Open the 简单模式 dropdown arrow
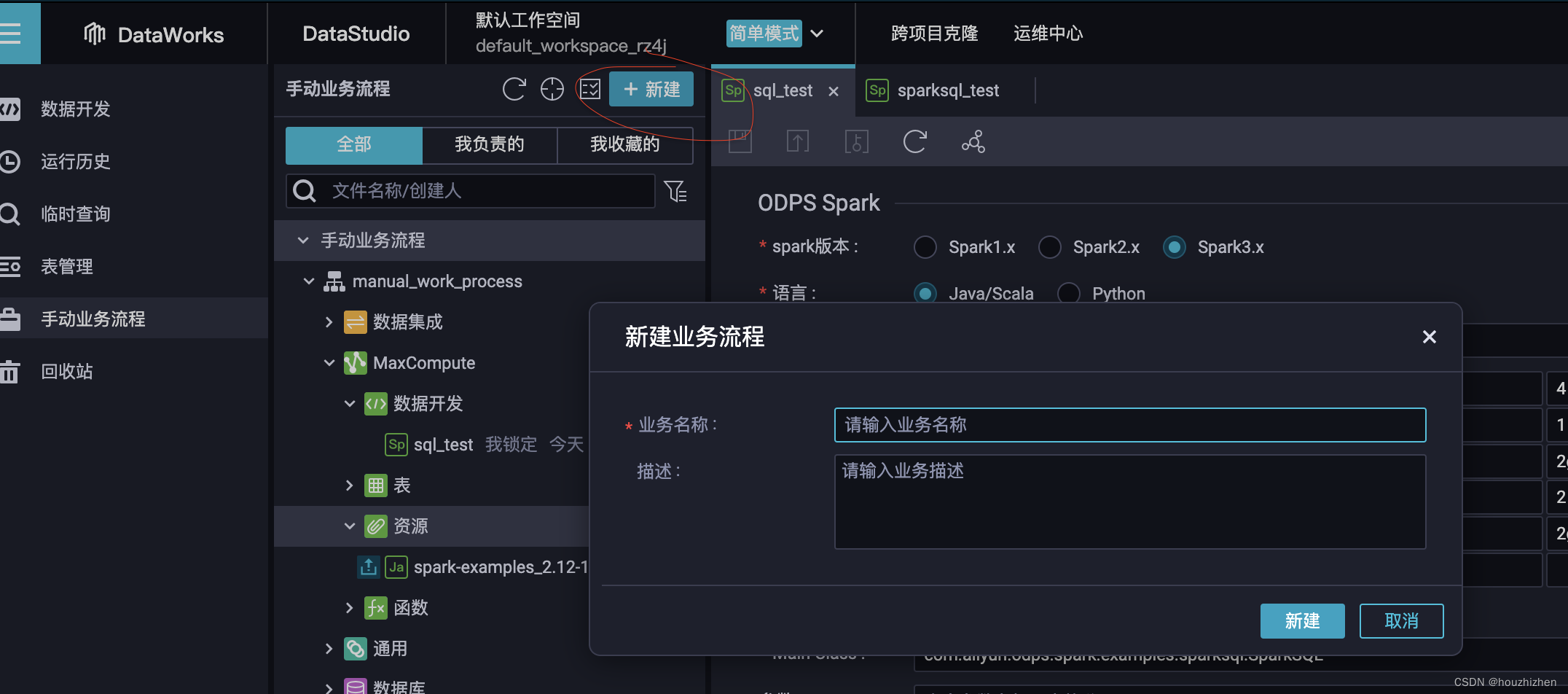This screenshot has width=1568, height=694. tap(818, 34)
